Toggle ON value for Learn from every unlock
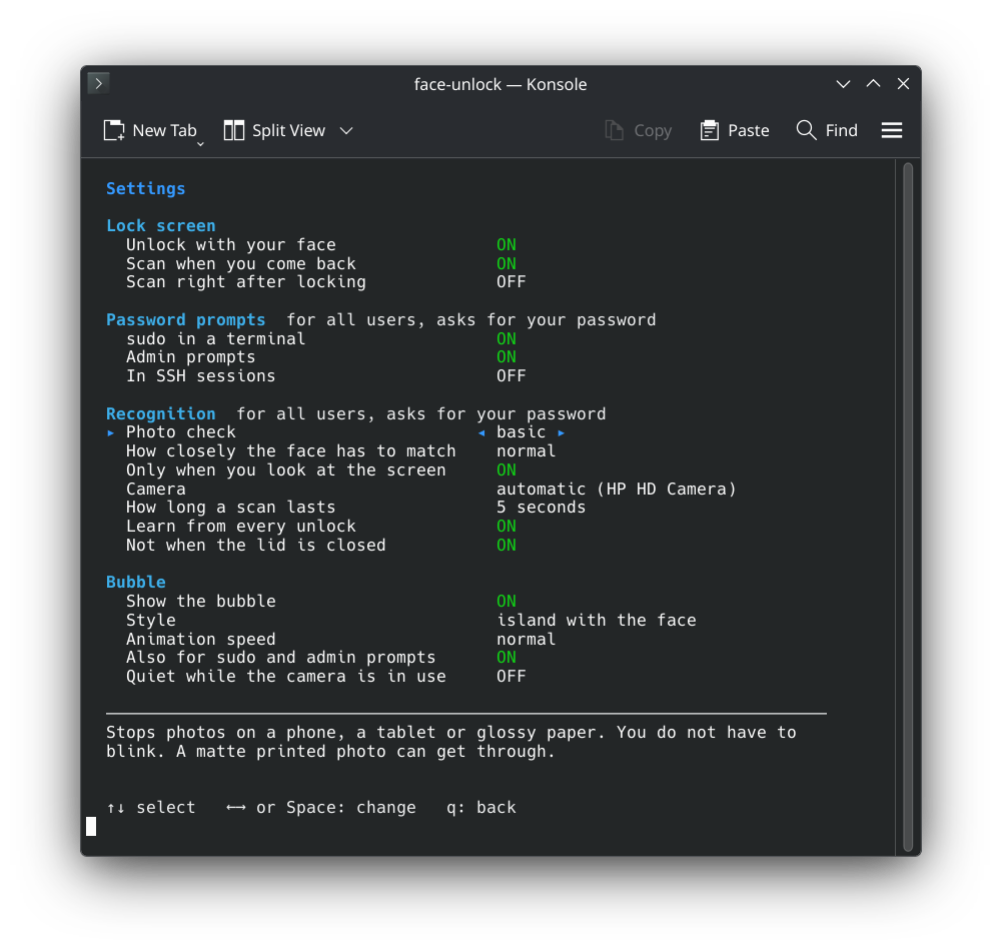This screenshot has height=952, width=1002. click(x=506, y=526)
